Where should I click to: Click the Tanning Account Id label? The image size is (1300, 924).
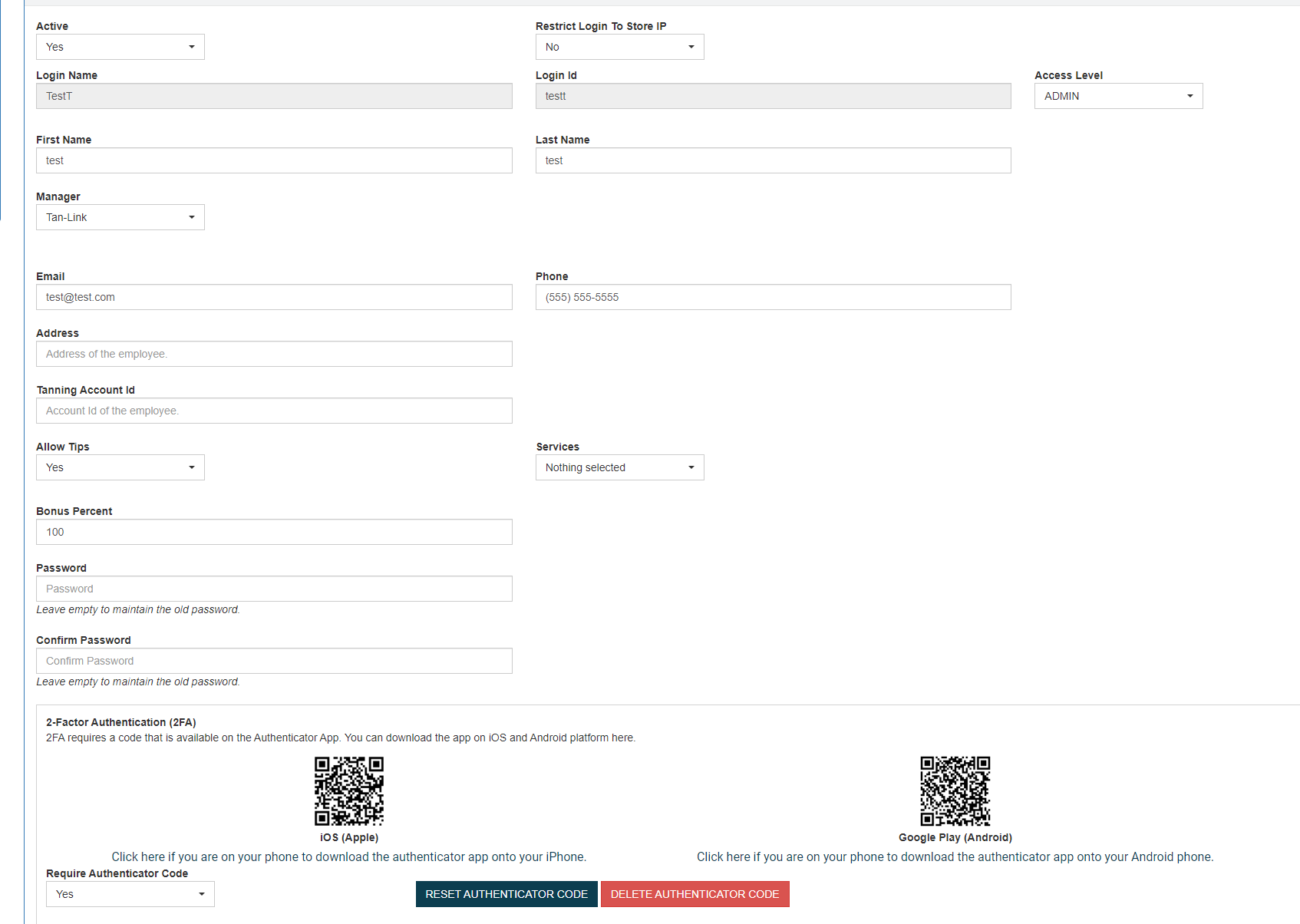pos(85,390)
